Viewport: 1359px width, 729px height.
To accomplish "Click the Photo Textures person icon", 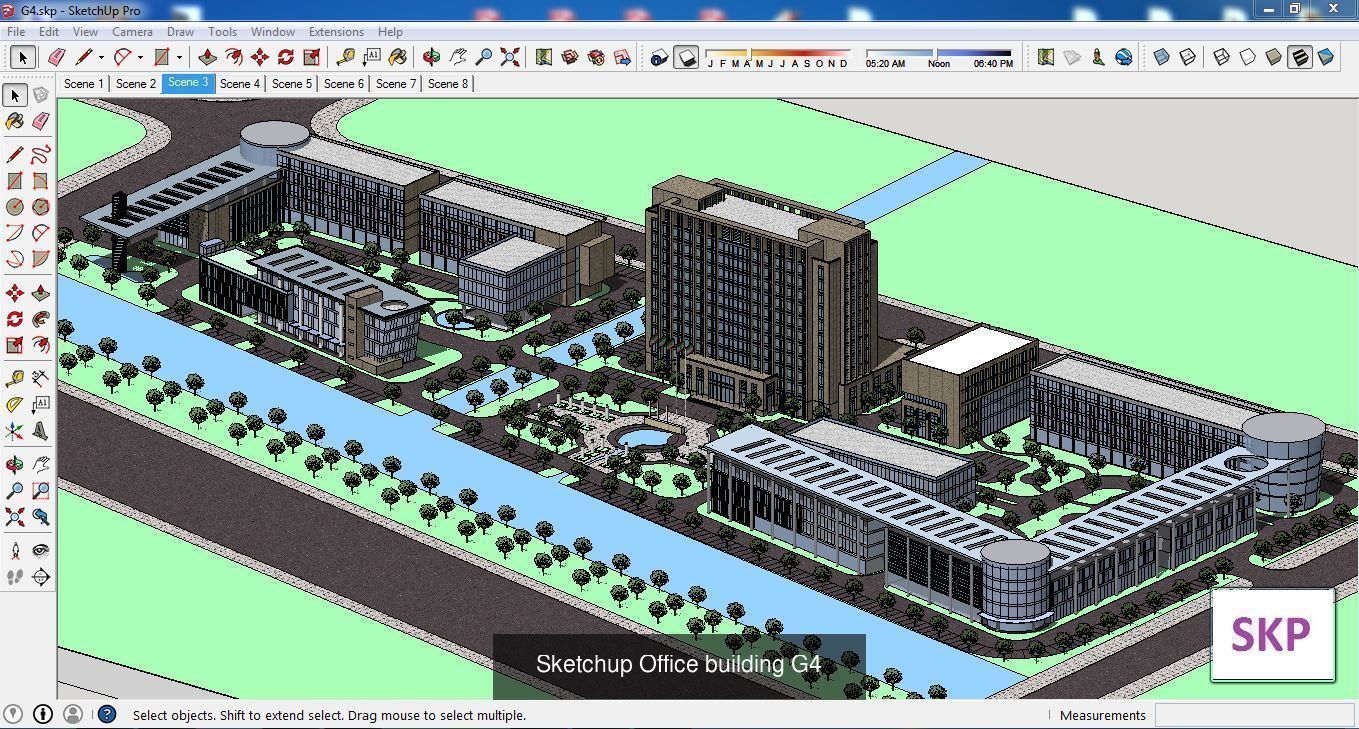I will (1098, 57).
